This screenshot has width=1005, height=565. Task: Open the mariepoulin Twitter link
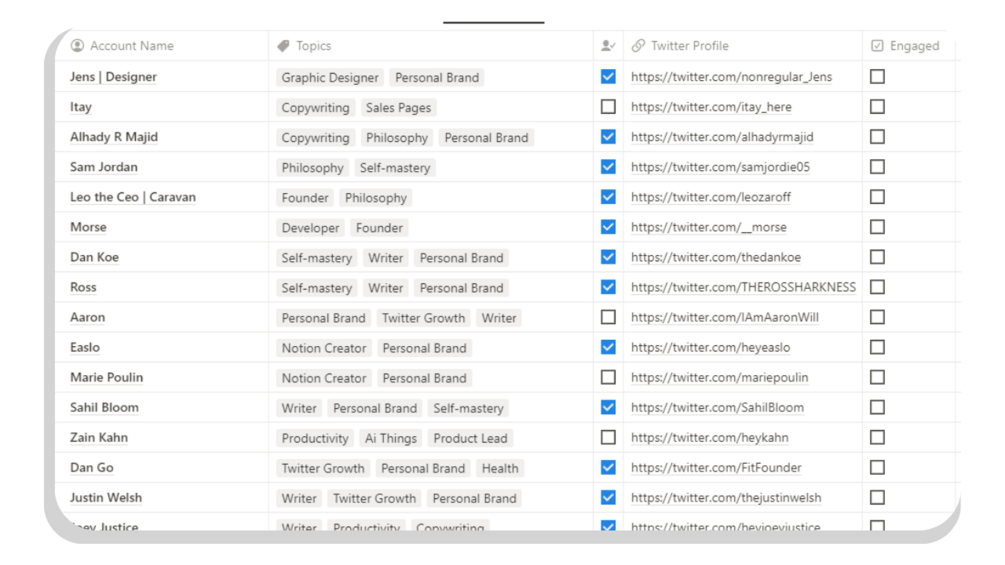tap(719, 378)
